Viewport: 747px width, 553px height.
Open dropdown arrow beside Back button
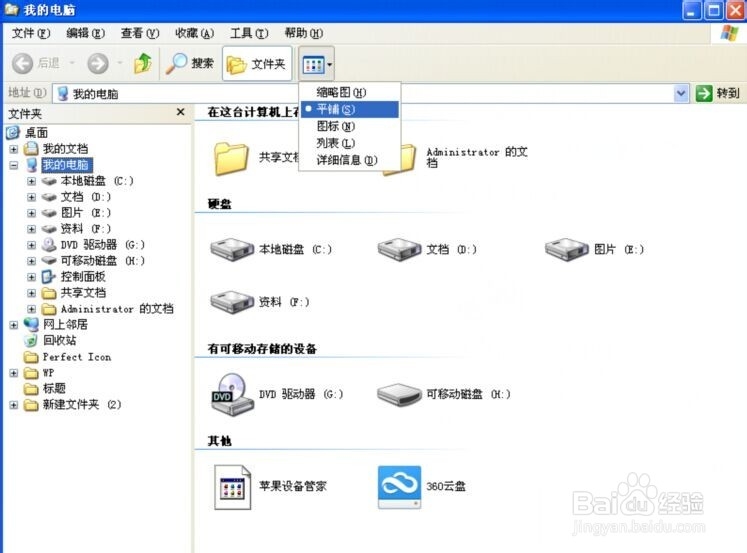click(x=72, y=63)
